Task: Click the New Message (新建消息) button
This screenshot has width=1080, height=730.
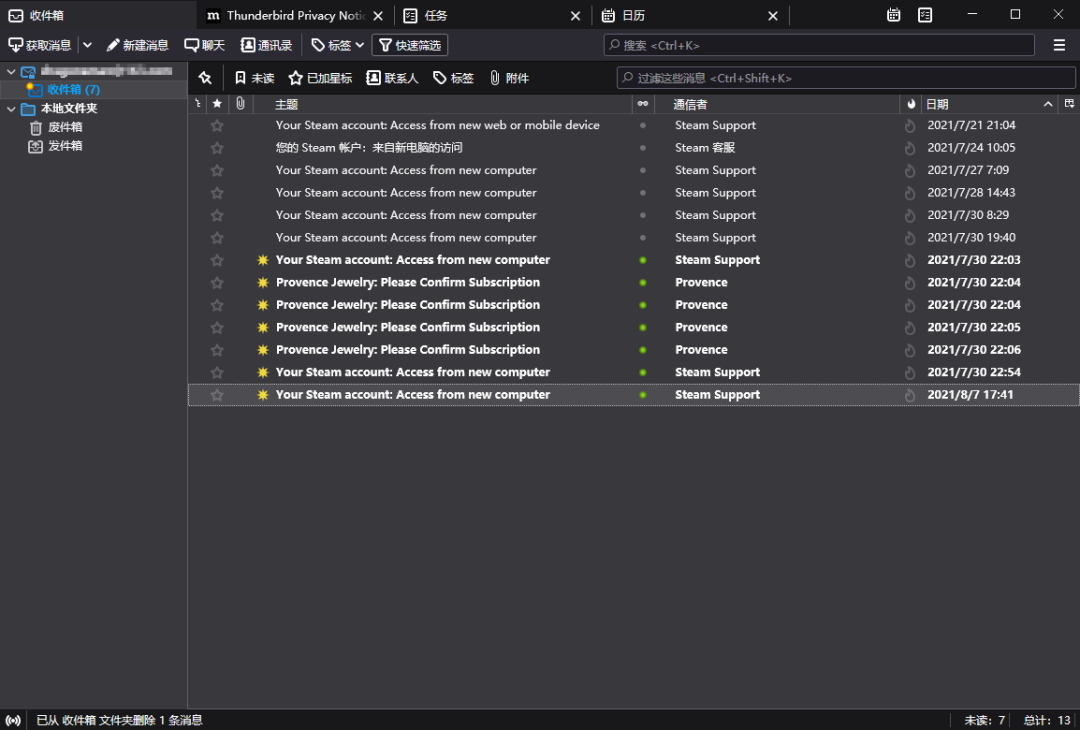Action: (x=138, y=45)
